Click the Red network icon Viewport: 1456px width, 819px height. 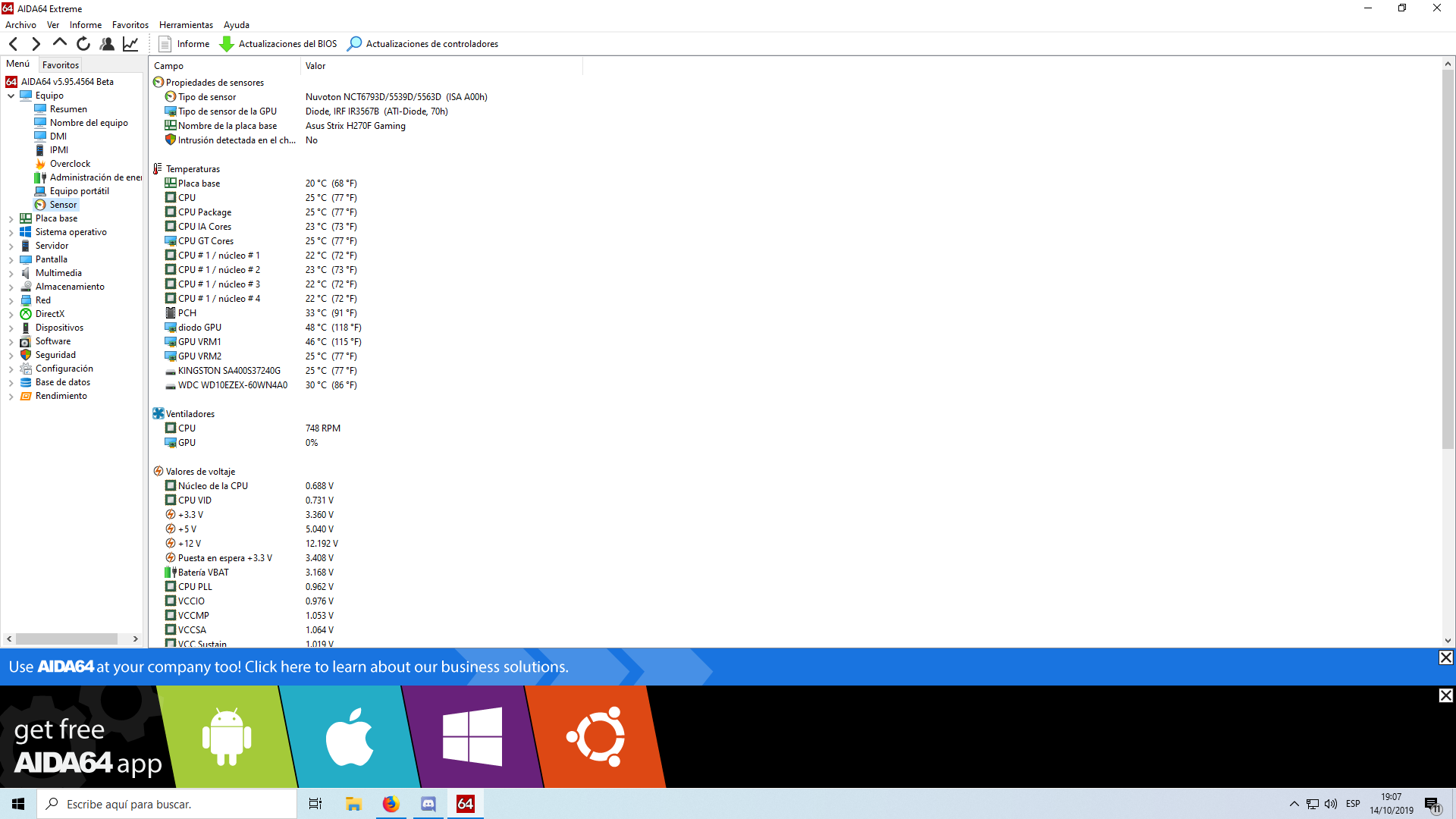coord(26,300)
